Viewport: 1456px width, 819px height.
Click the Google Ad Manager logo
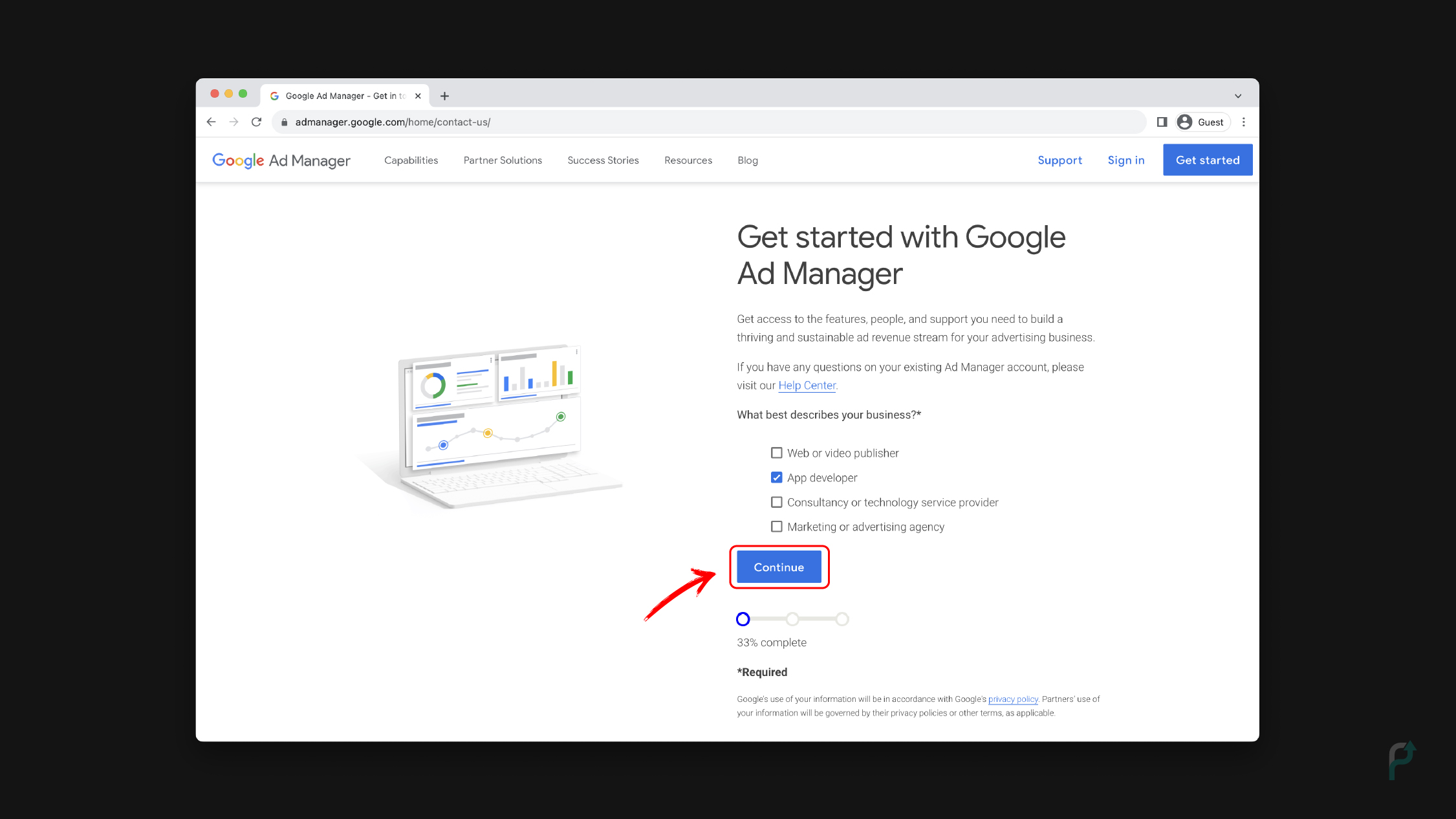click(281, 160)
